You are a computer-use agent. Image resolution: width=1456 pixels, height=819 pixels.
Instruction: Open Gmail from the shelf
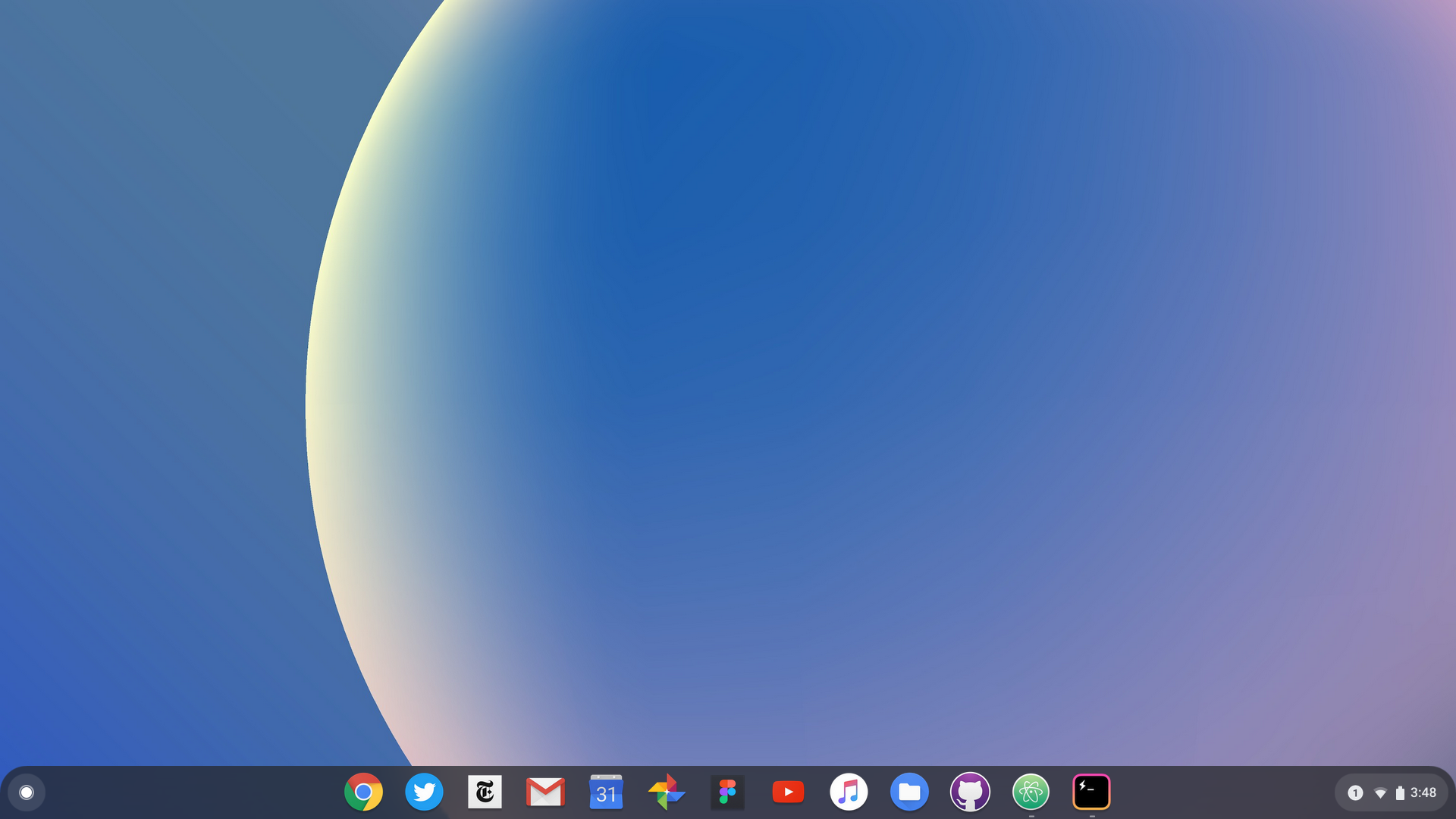tap(545, 792)
